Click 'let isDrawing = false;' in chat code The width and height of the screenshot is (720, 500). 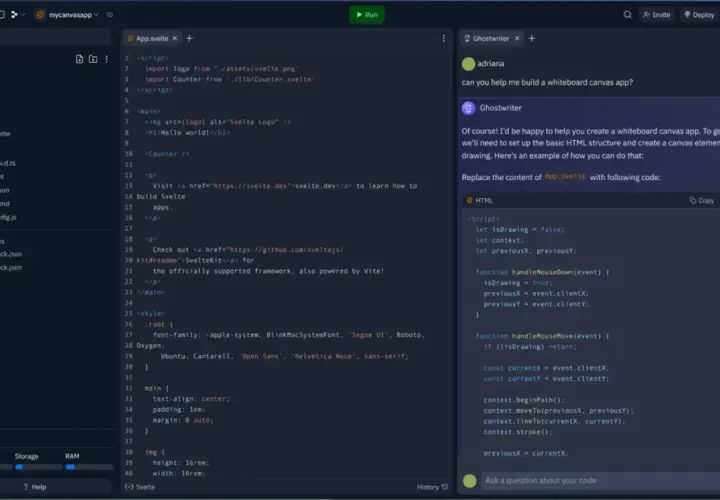click(520, 230)
